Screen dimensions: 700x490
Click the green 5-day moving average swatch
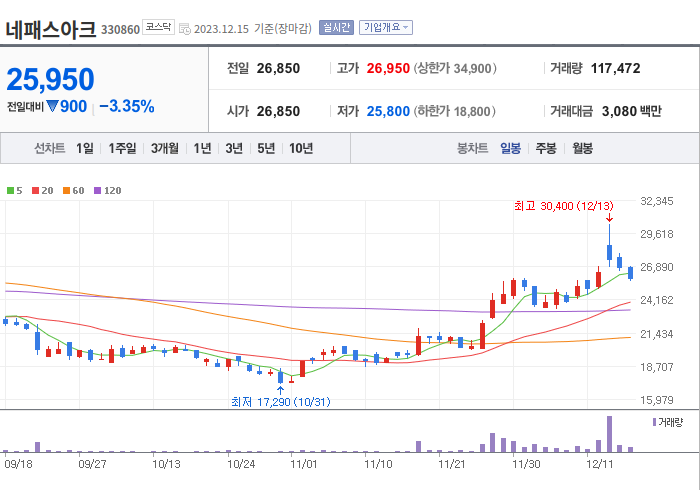10,191
